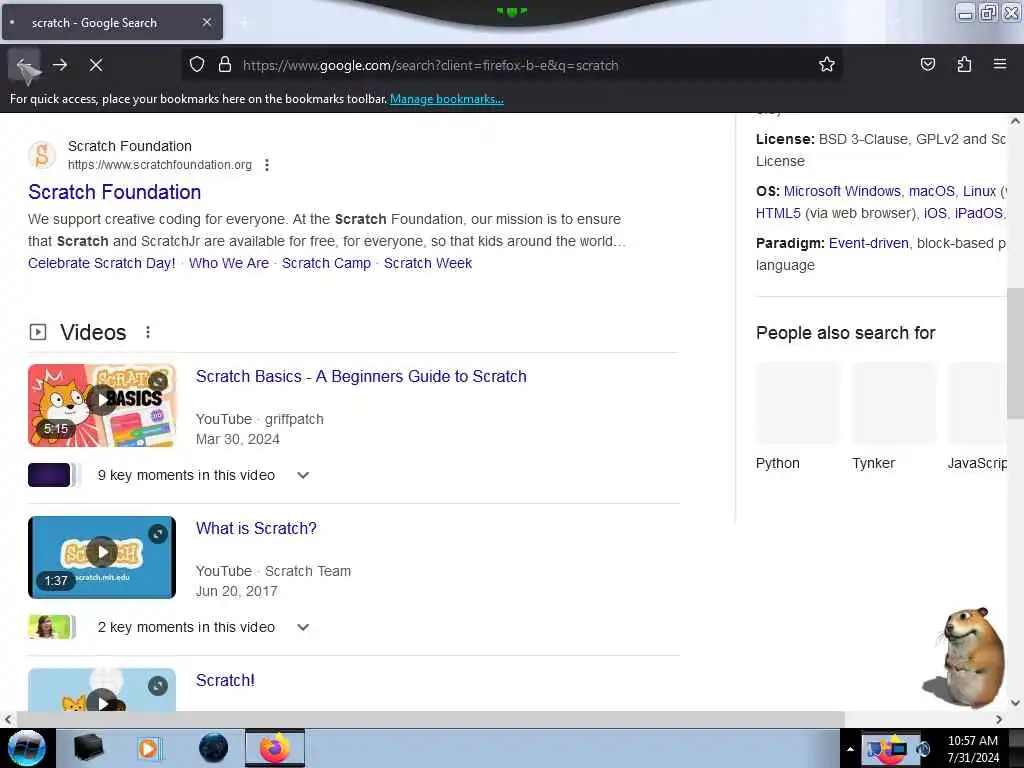Open Who We Are sitelink

coord(229,263)
